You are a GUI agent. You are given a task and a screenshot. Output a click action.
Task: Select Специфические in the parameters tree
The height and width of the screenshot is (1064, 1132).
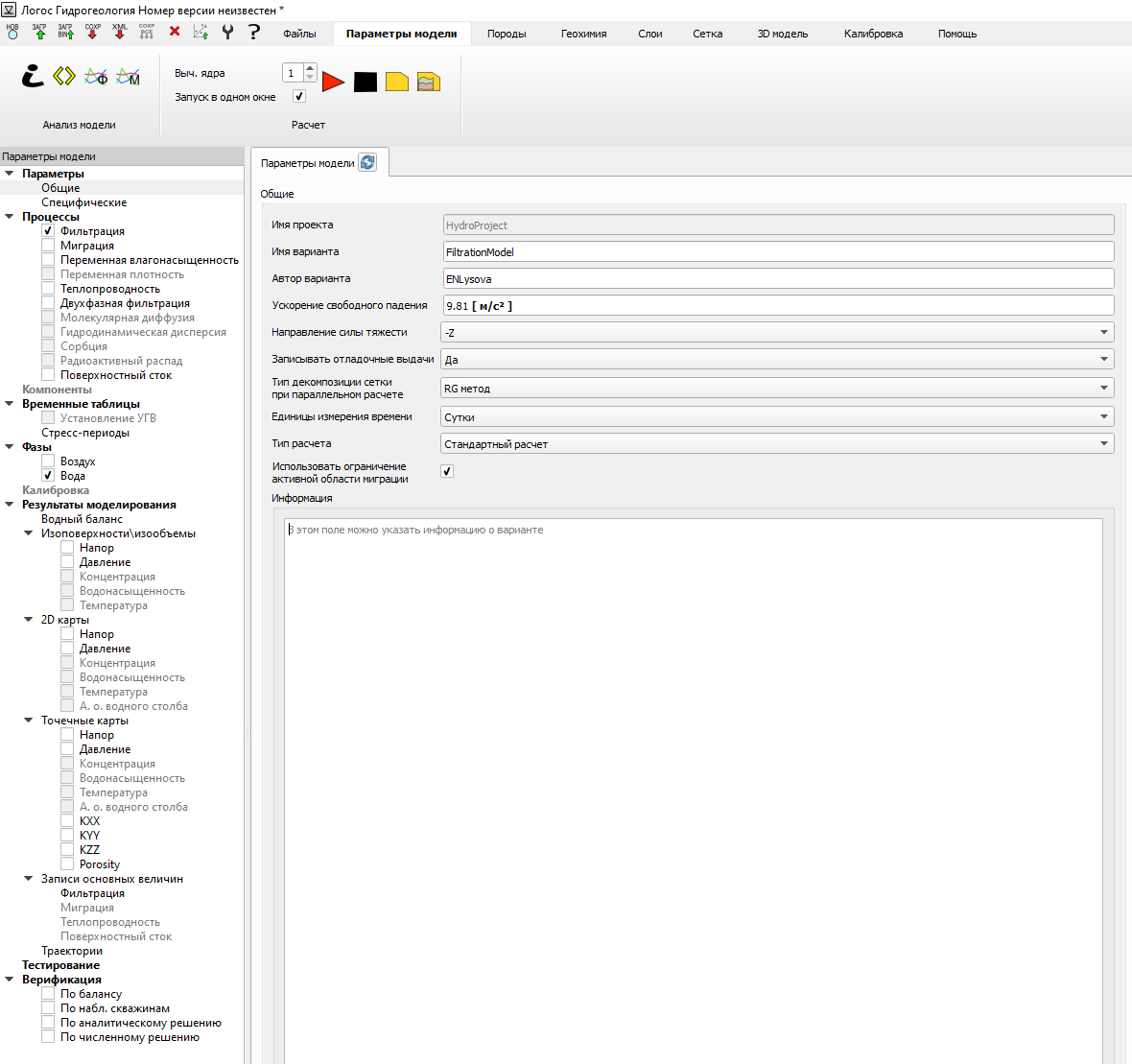[x=83, y=202]
